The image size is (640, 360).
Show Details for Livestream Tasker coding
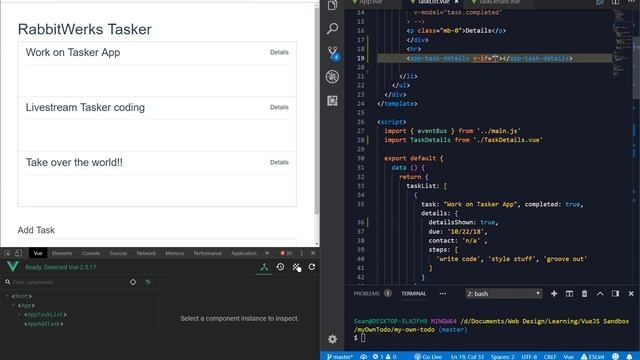(279, 107)
